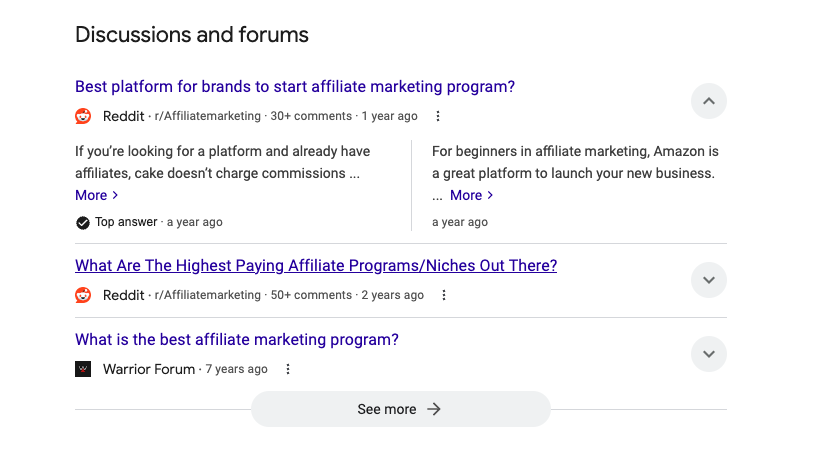Open options menu for the Warrior Forum result
821x453 pixels.
pos(288,369)
